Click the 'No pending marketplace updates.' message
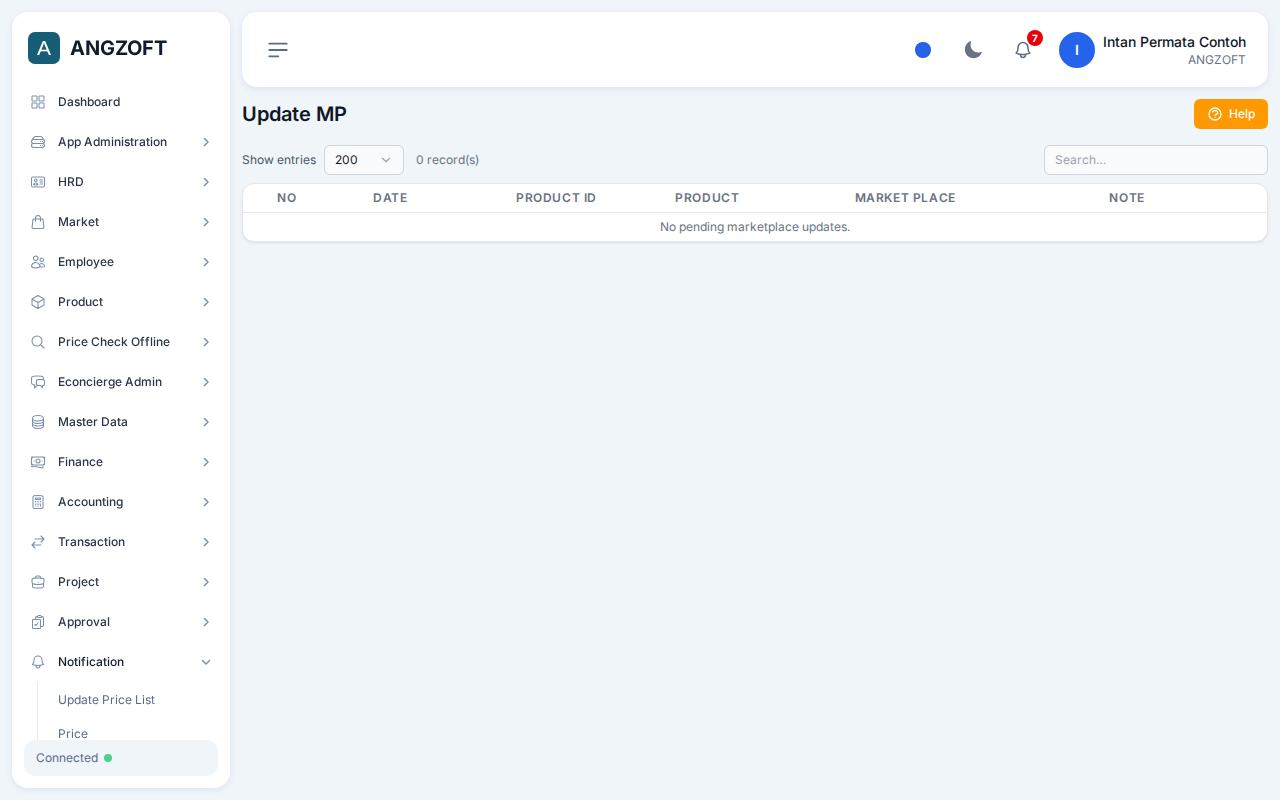Image resolution: width=1280 pixels, height=800 pixels. [755, 227]
